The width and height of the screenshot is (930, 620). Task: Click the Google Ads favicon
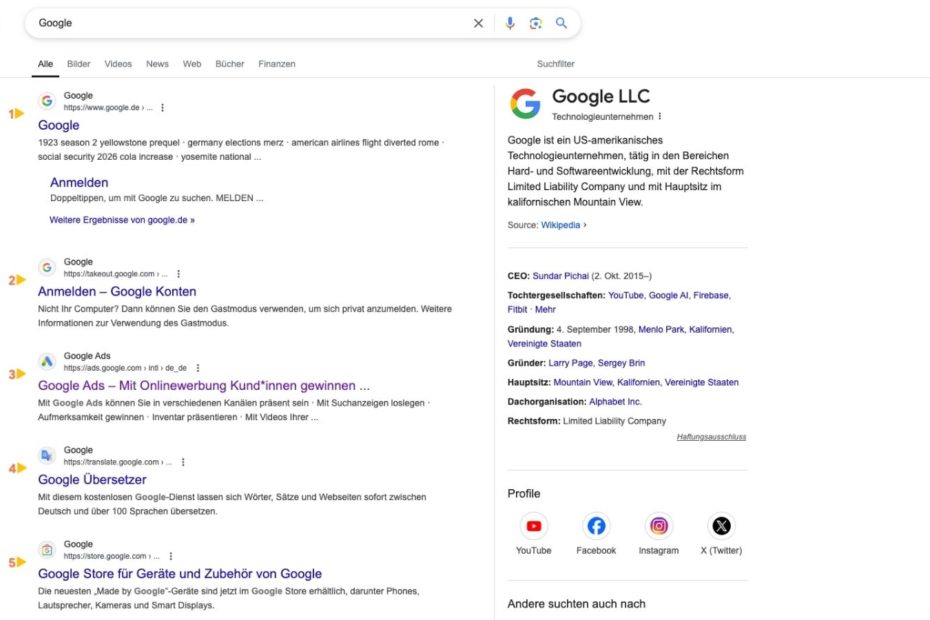pyautogui.click(x=47, y=361)
